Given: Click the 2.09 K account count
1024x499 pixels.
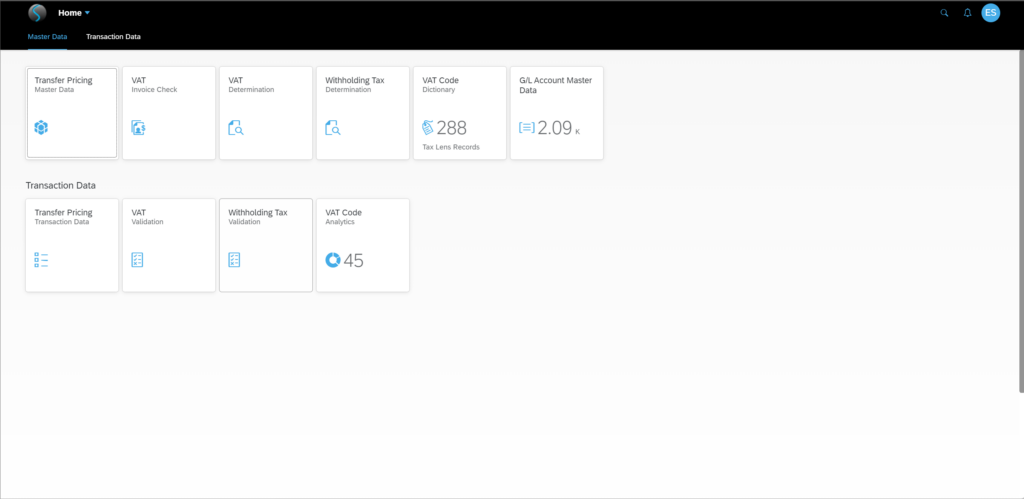Looking at the screenshot, I should click(558, 128).
